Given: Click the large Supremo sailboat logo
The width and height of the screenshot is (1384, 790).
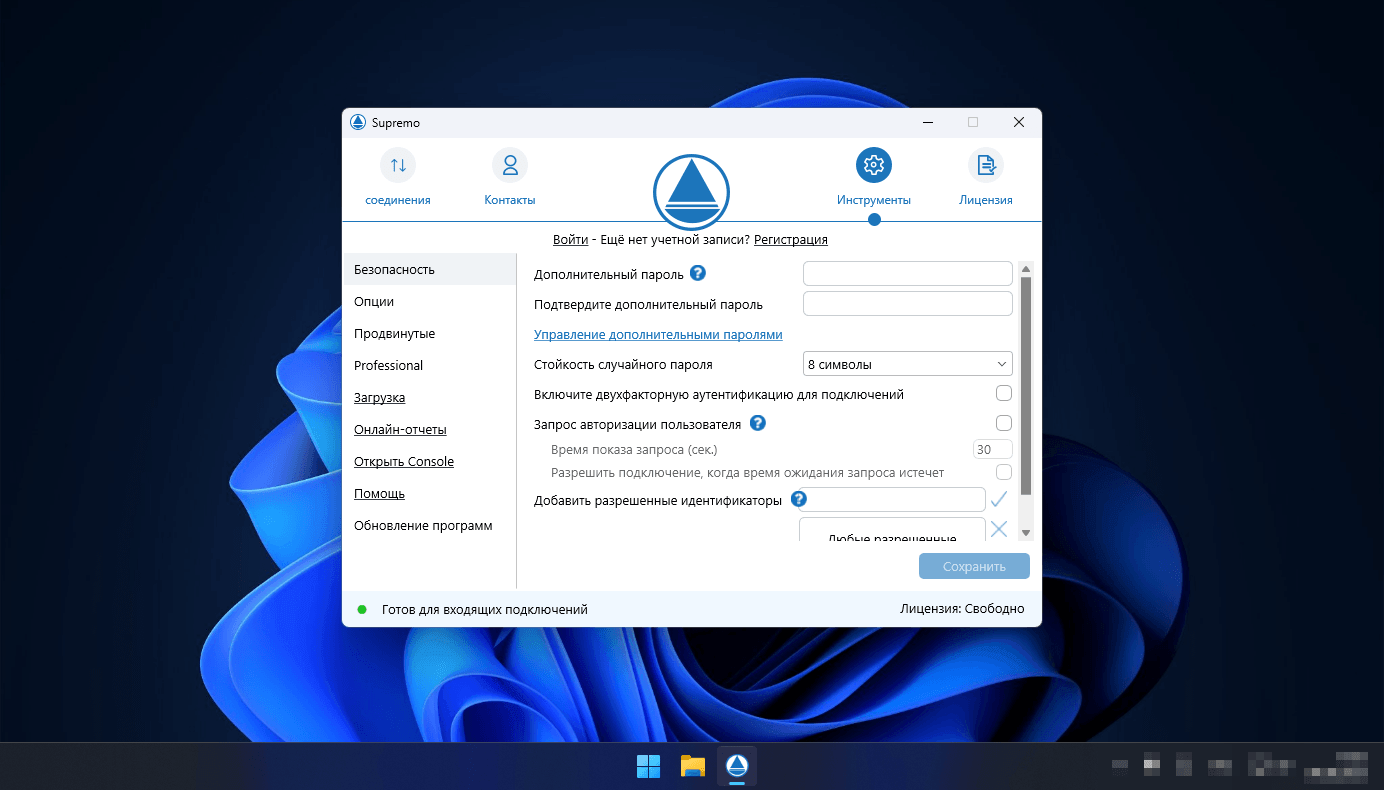Looking at the screenshot, I should click(x=691, y=192).
